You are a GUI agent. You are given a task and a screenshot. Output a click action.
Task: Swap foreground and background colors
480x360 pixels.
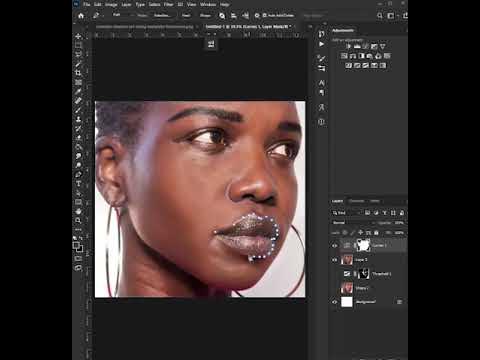pos(81,238)
